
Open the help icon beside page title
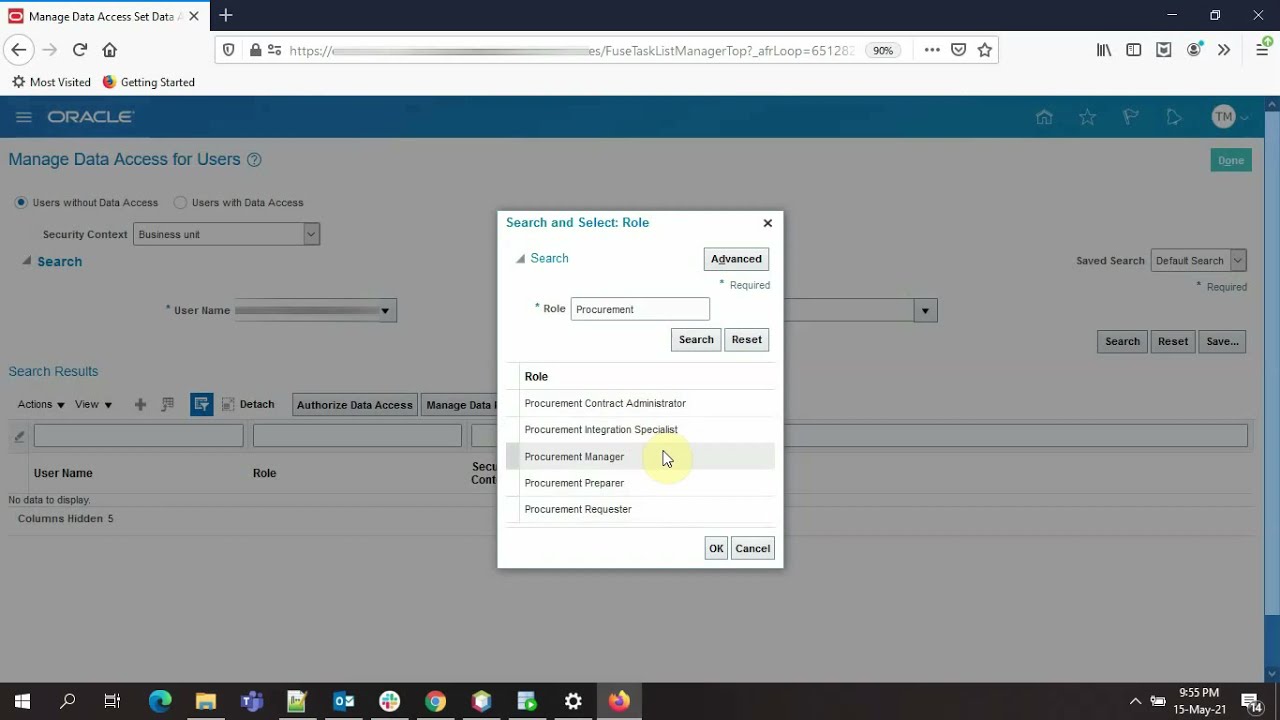(x=254, y=160)
